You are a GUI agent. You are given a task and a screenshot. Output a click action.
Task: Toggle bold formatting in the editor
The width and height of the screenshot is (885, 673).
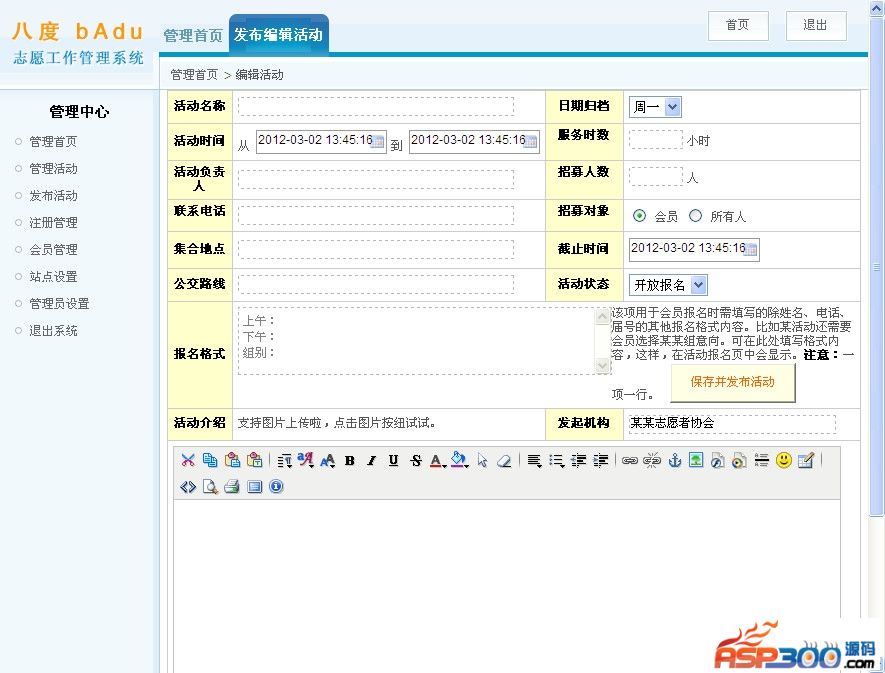pos(350,461)
